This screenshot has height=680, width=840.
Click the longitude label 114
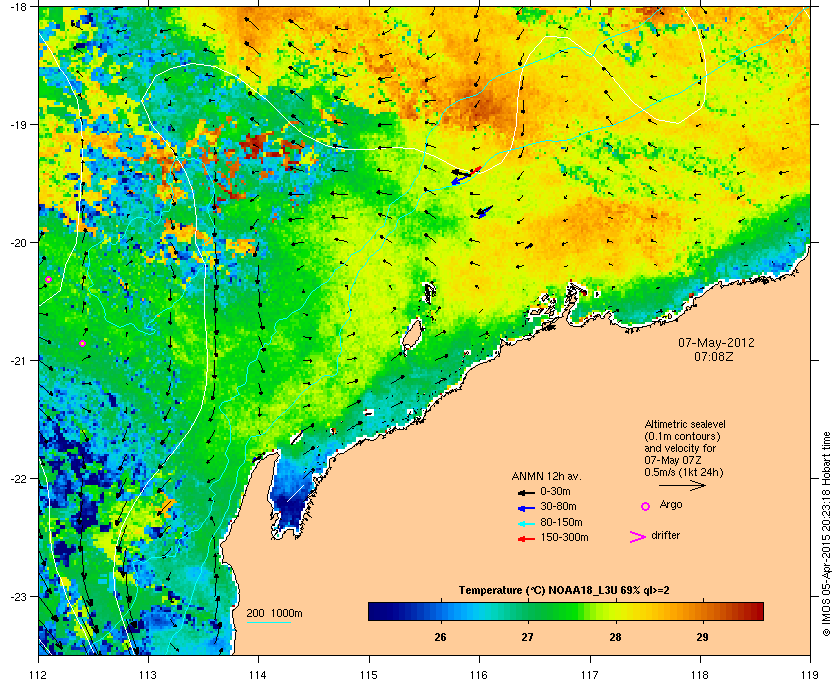coord(259,674)
